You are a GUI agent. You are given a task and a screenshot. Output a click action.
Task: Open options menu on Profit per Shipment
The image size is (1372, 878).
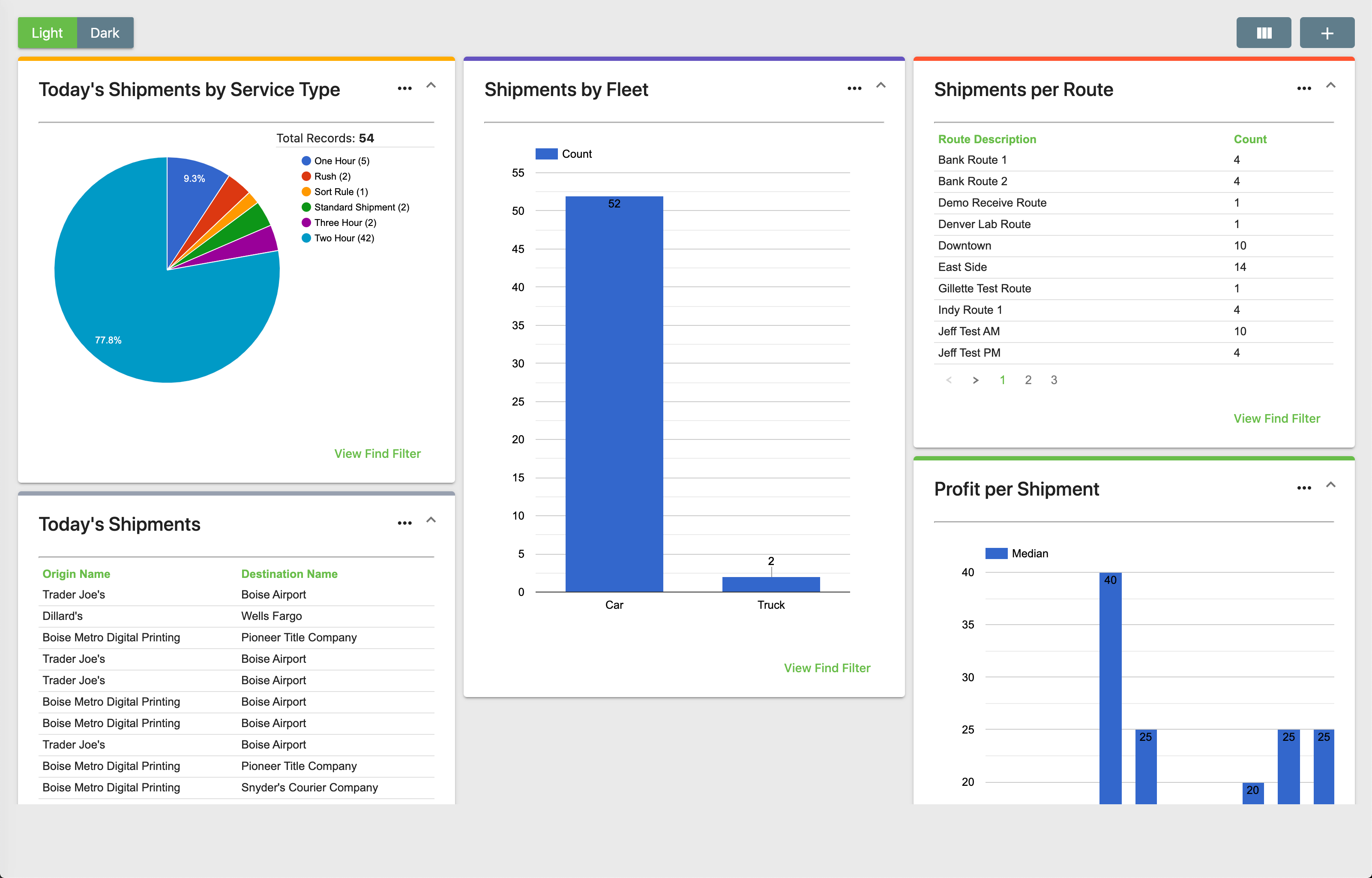pyautogui.click(x=1305, y=489)
